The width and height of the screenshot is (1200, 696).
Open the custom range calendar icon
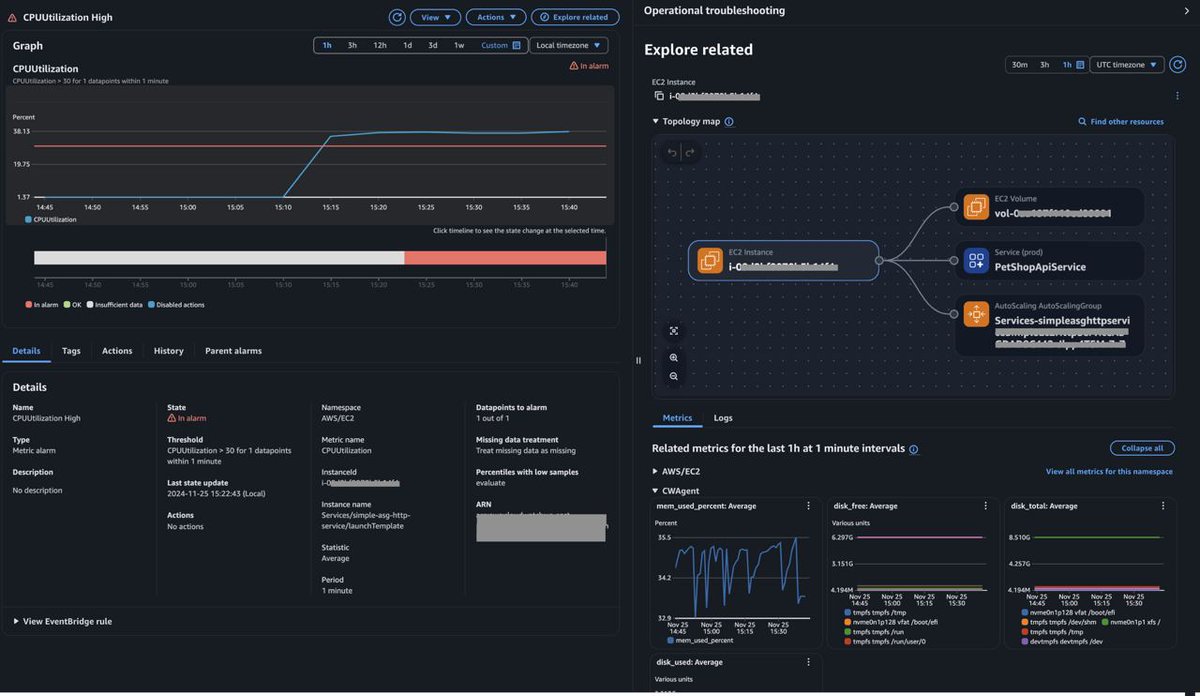[517, 45]
